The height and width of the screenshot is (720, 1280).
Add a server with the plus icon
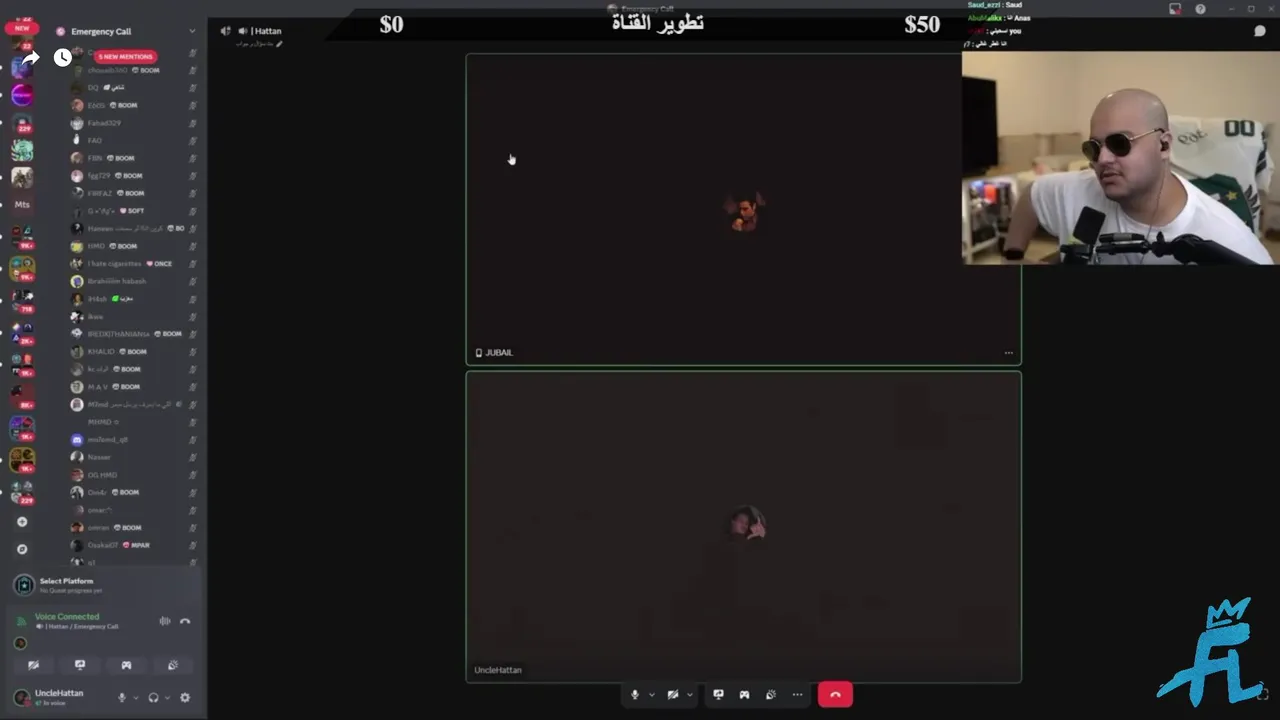coord(22,522)
